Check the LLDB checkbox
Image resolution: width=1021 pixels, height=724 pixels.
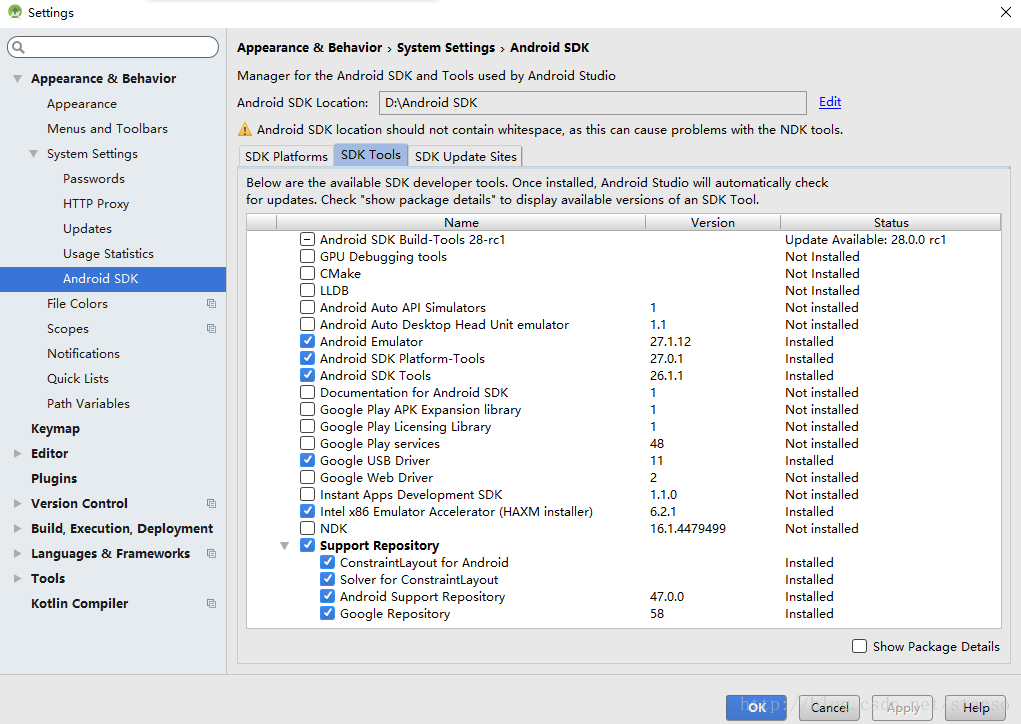click(x=307, y=290)
